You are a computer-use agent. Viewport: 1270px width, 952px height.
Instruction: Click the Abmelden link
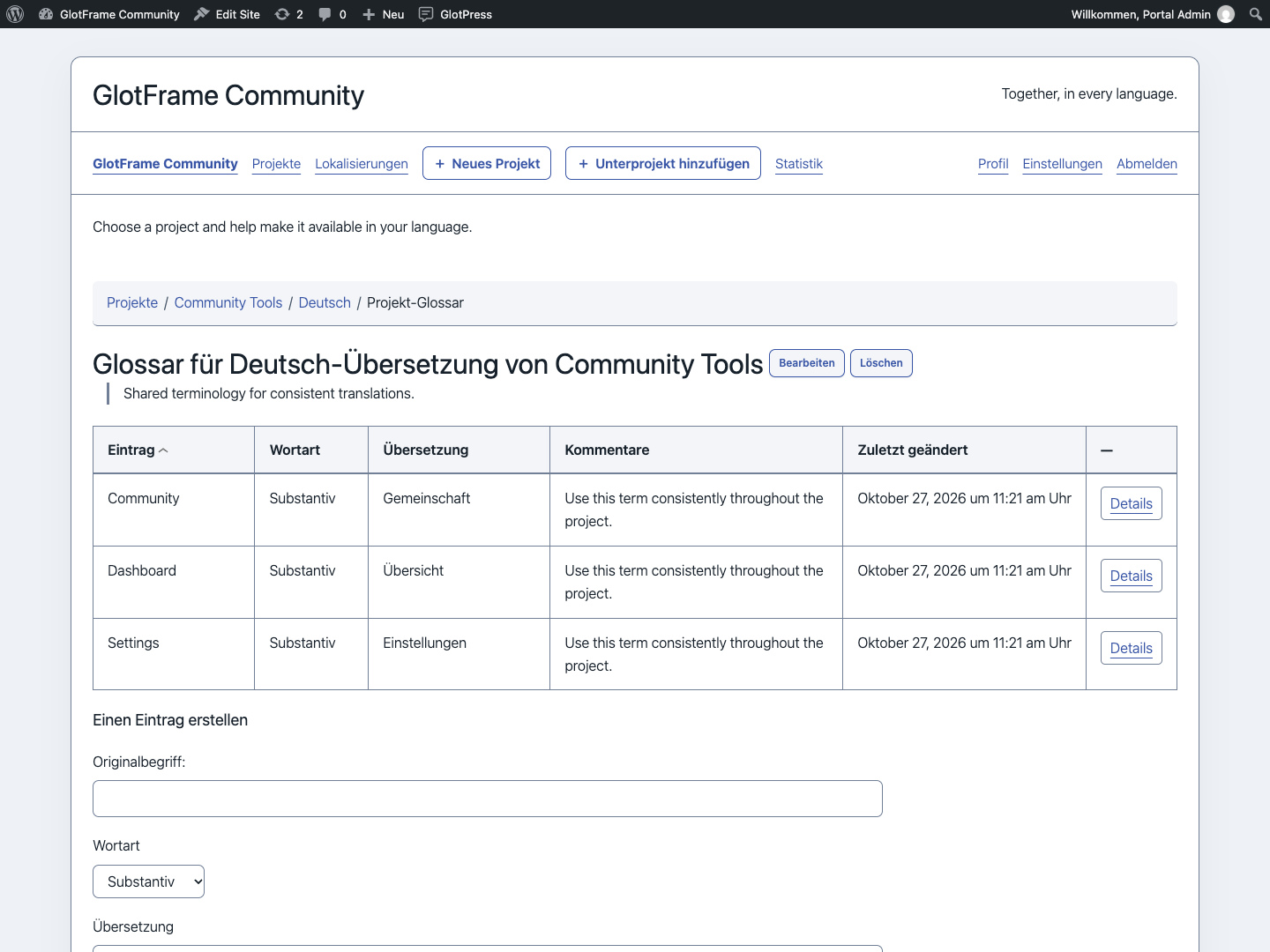(1147, 164)
